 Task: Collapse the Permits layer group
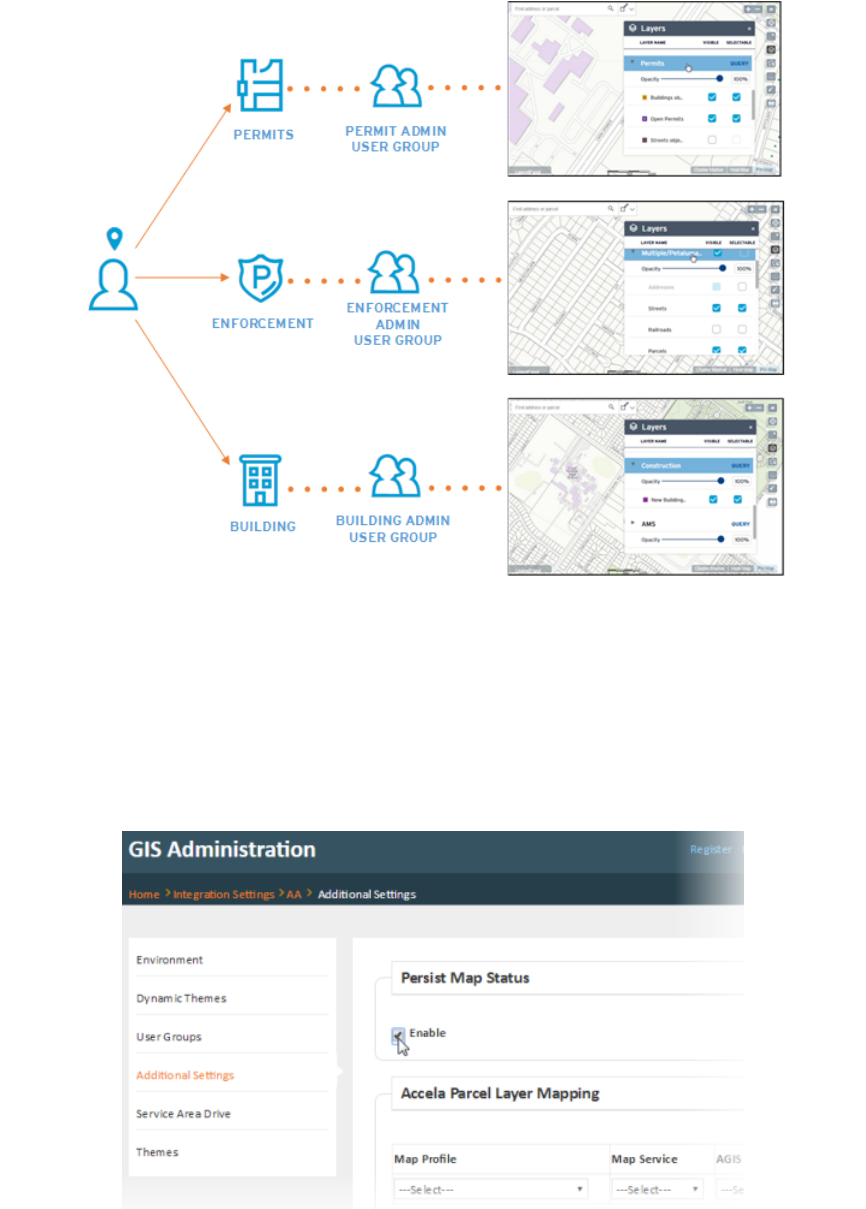coord(632,62)
